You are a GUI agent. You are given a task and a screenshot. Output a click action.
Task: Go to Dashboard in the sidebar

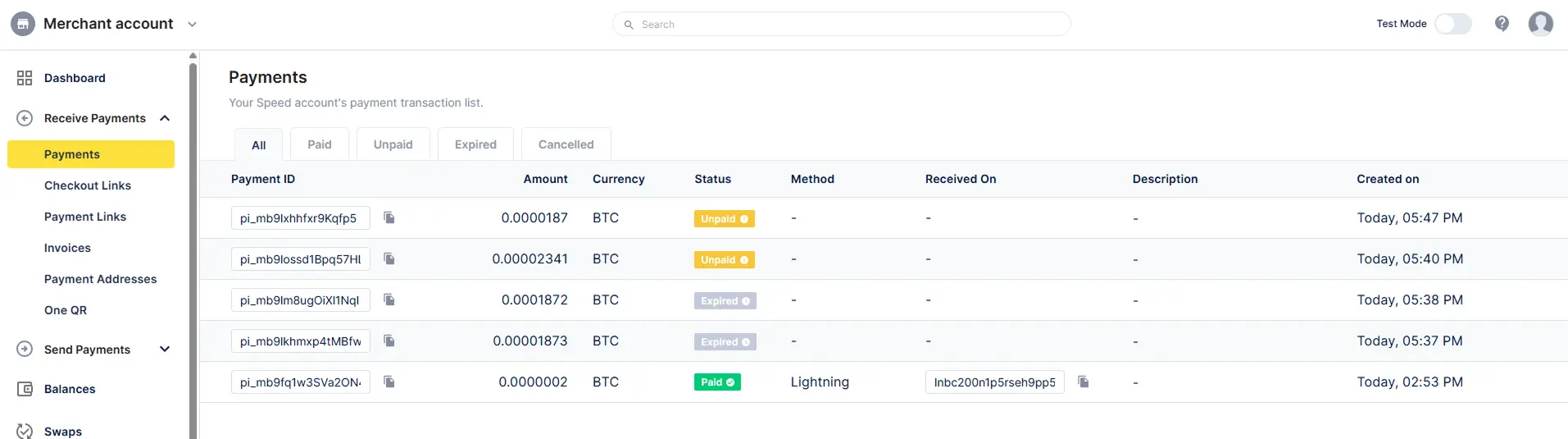(x=75, y=78)
